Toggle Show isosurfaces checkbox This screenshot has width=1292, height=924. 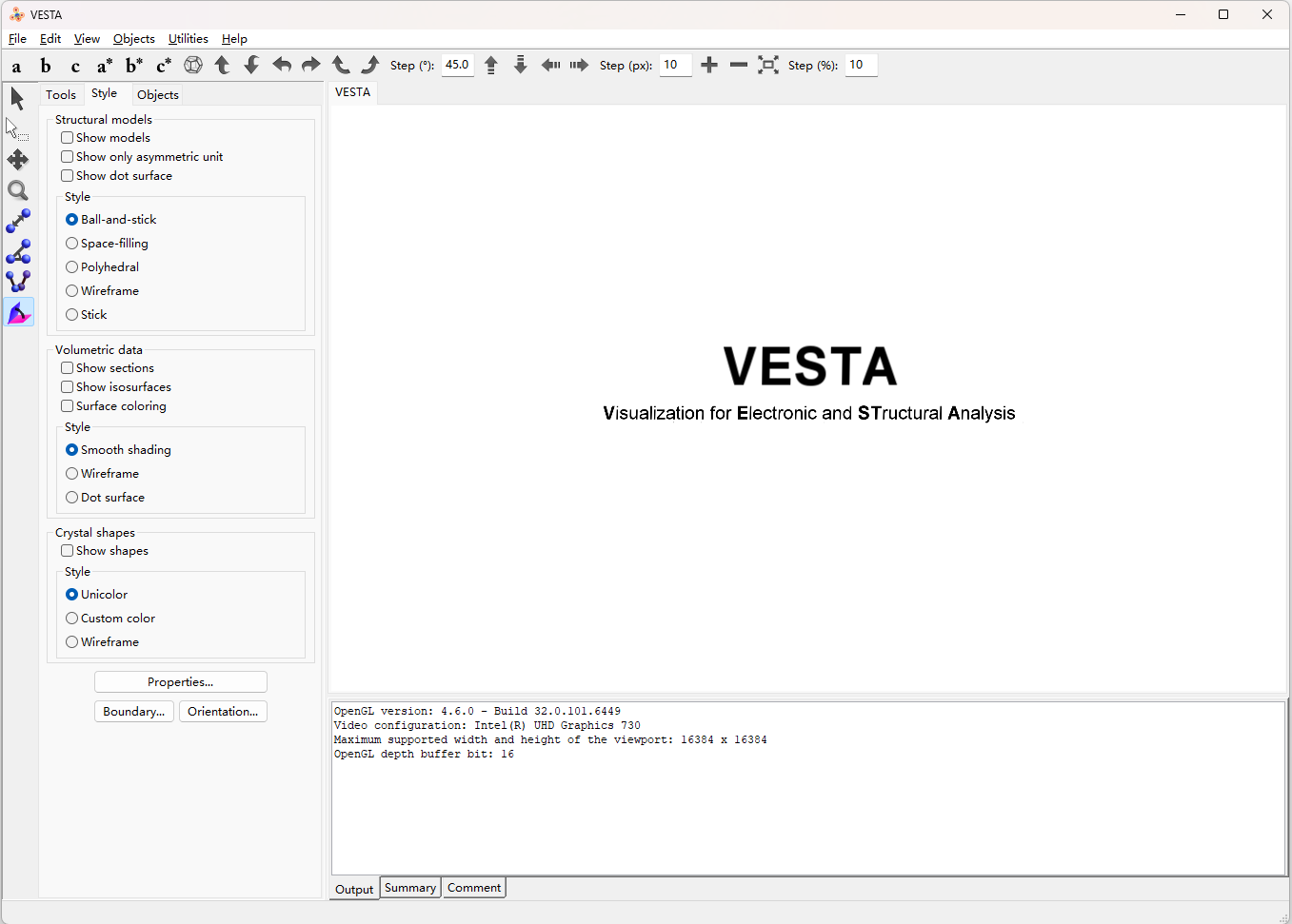click(68, 387)
